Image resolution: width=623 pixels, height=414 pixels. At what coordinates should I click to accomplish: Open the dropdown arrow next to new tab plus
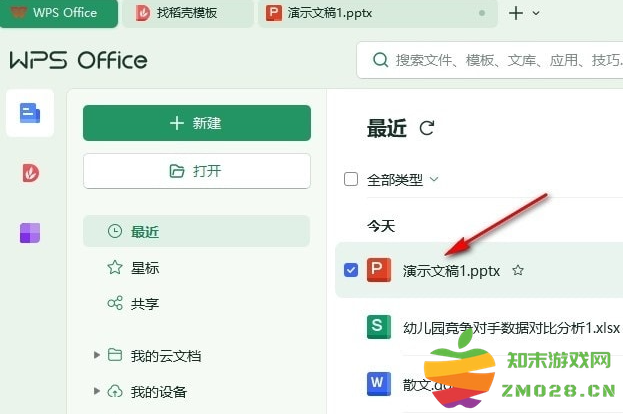tap(536, 13)
